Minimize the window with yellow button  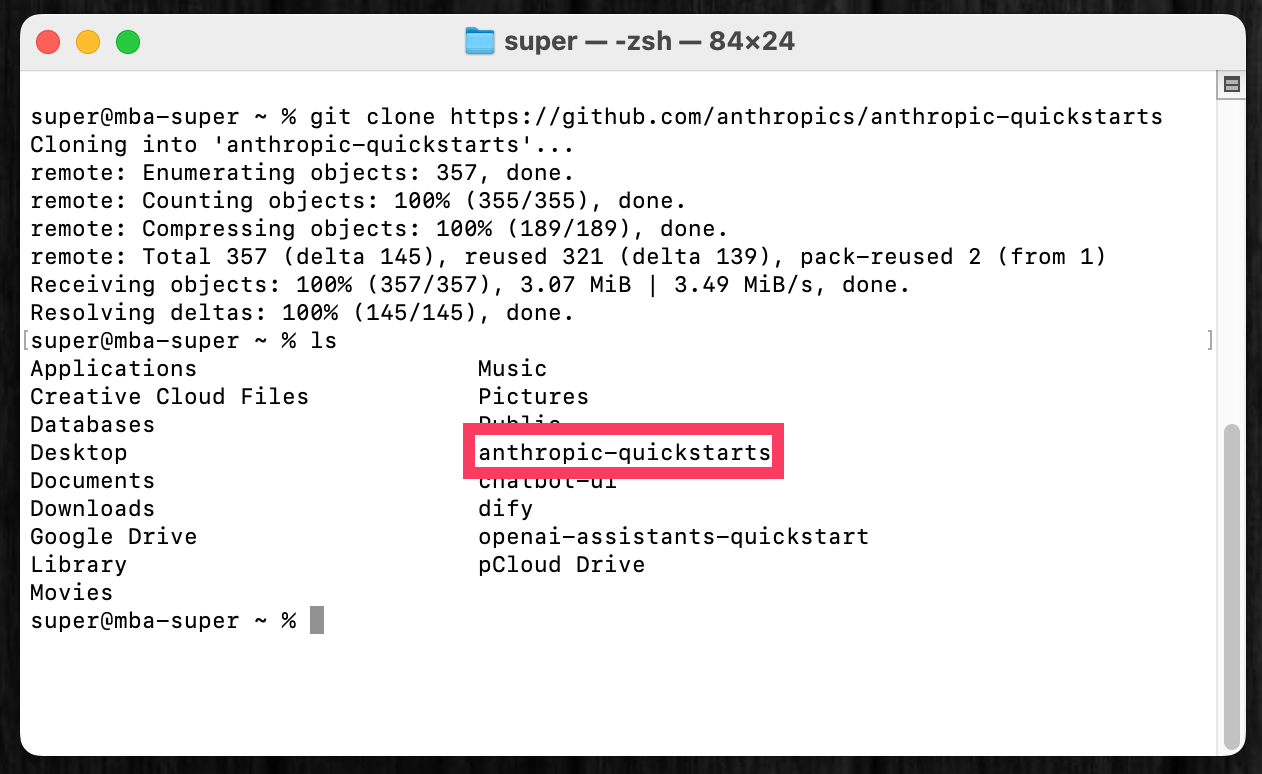click(88, 42)
